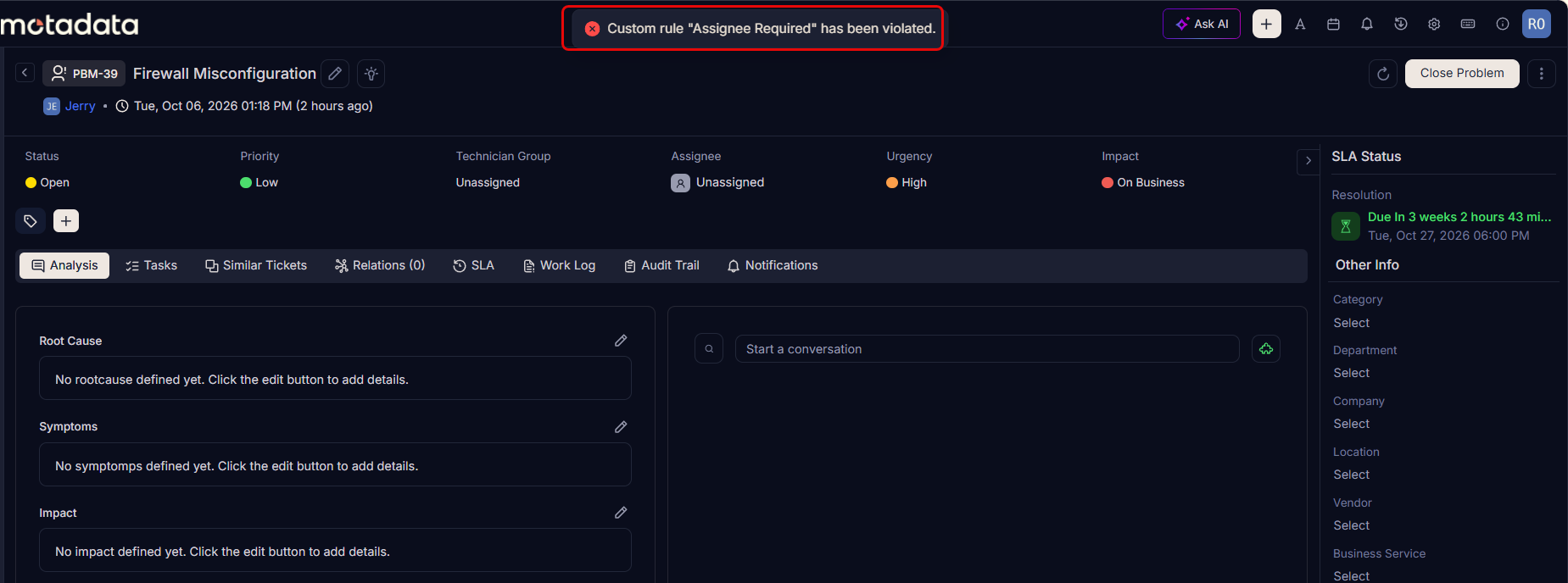The width and height of the screenshot is (1568, 583).
Task: Open the Vendor Select dropdown
Action: (1351, 525)
